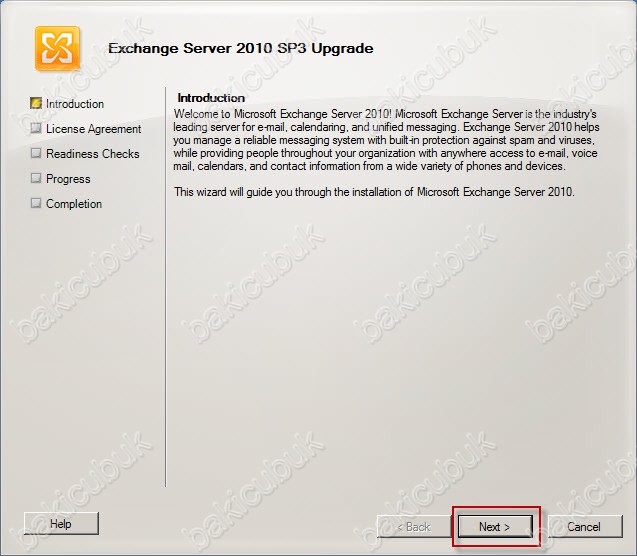Click the License Agreement step indicator box
Screen dimensions: 637x556
click(36, 128)
